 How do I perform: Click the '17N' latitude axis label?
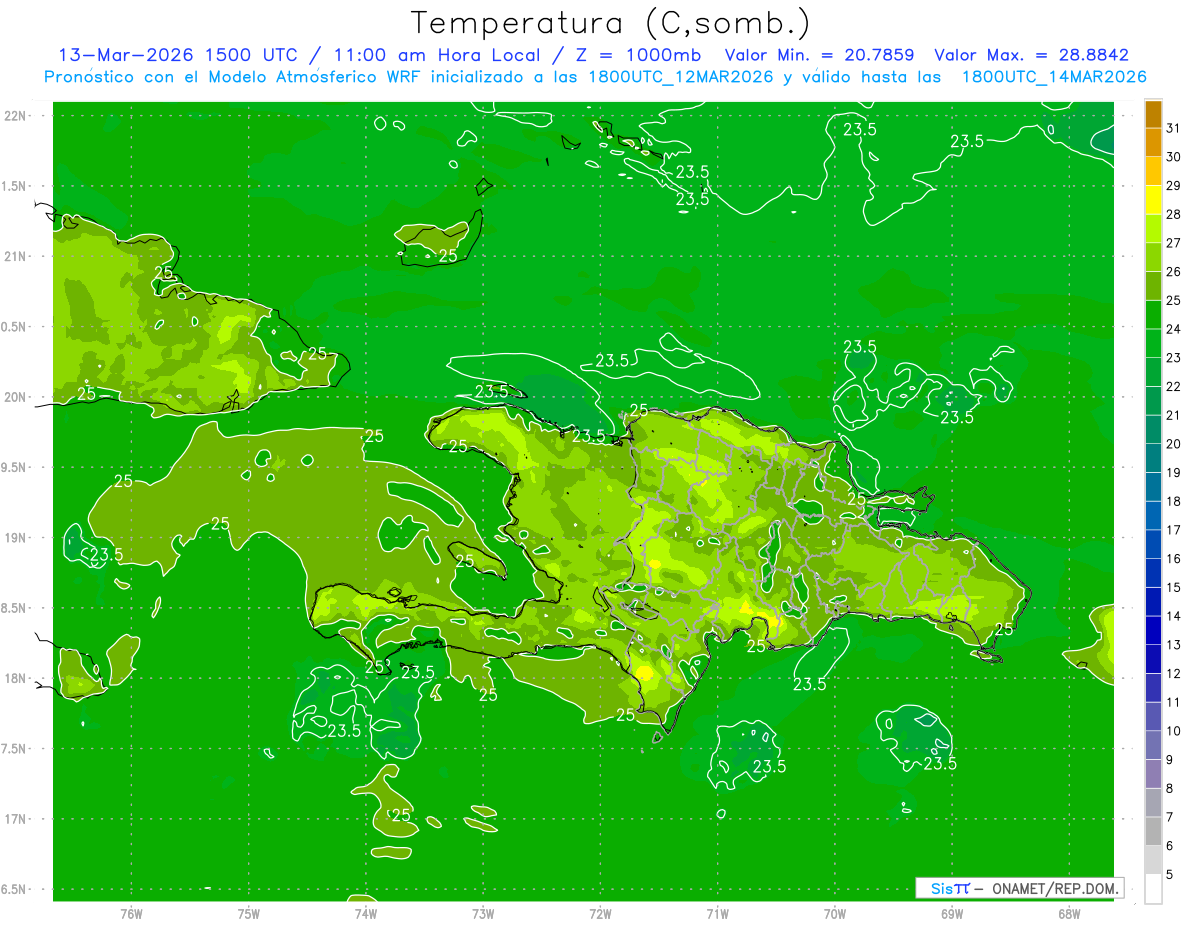click(x=16, y=819)
